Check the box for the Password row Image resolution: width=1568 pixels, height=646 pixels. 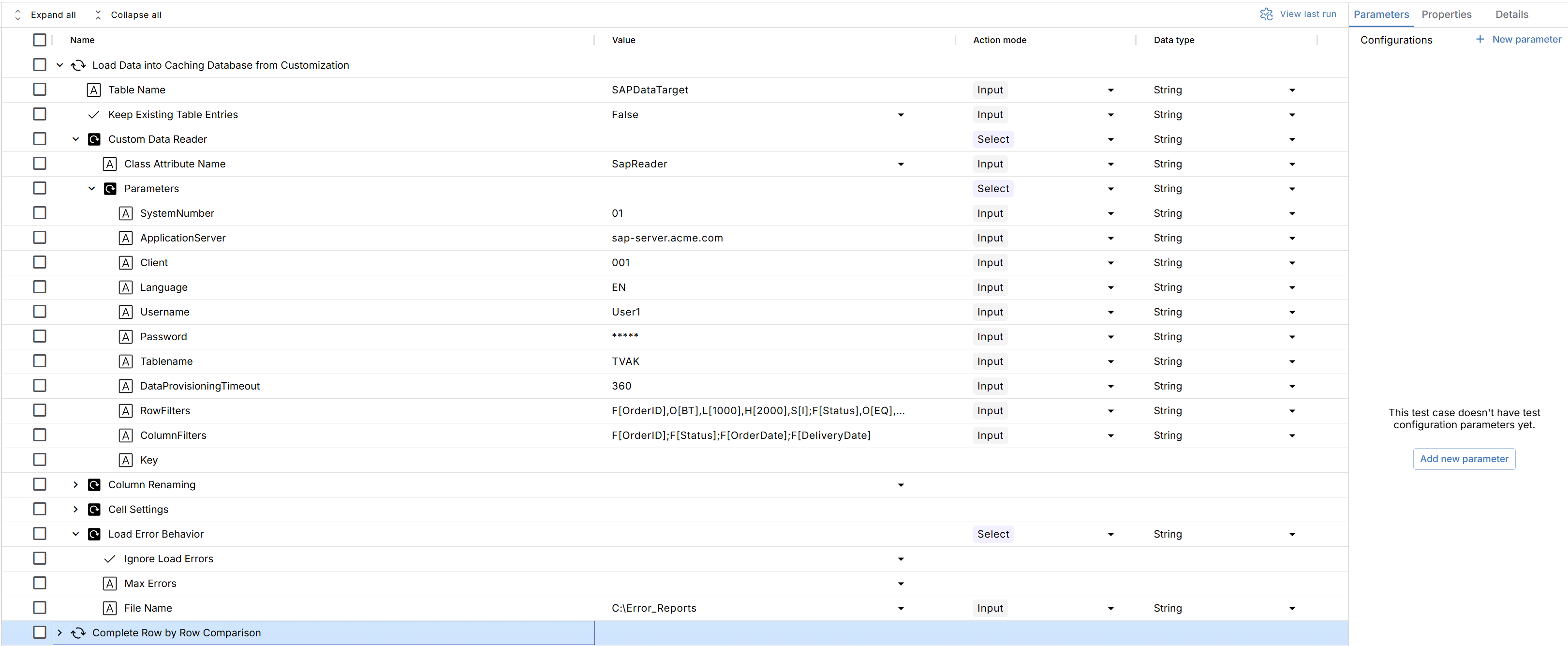tap(40, 336)
